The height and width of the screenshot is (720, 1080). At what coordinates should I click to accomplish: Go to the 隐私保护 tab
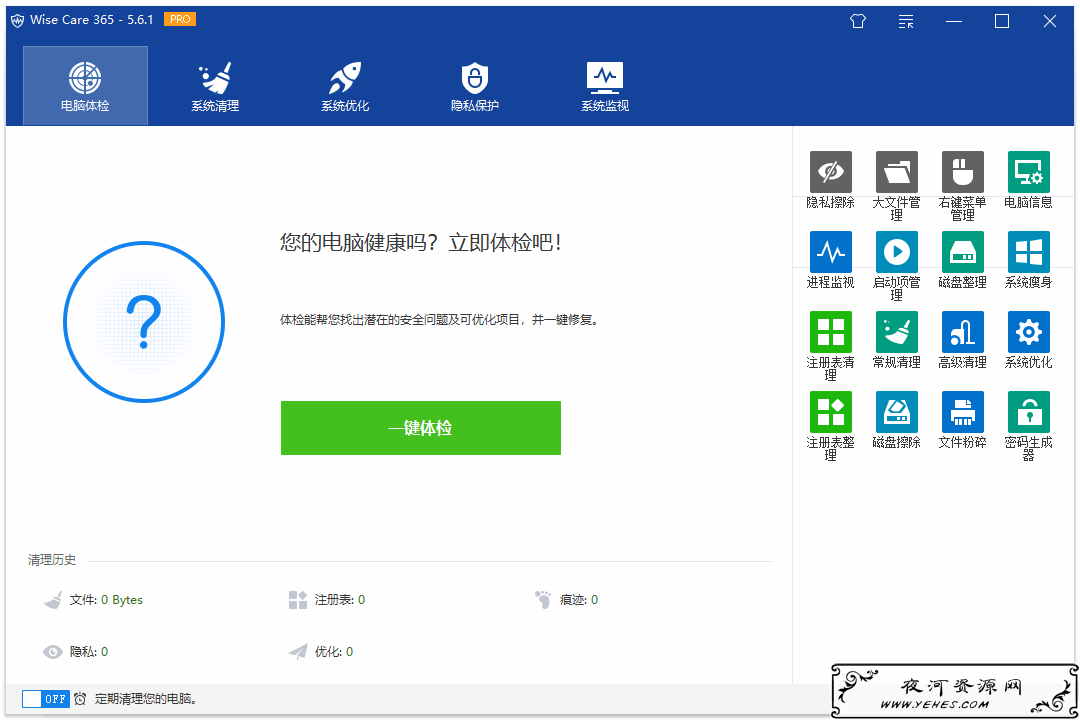coord(475,86)
